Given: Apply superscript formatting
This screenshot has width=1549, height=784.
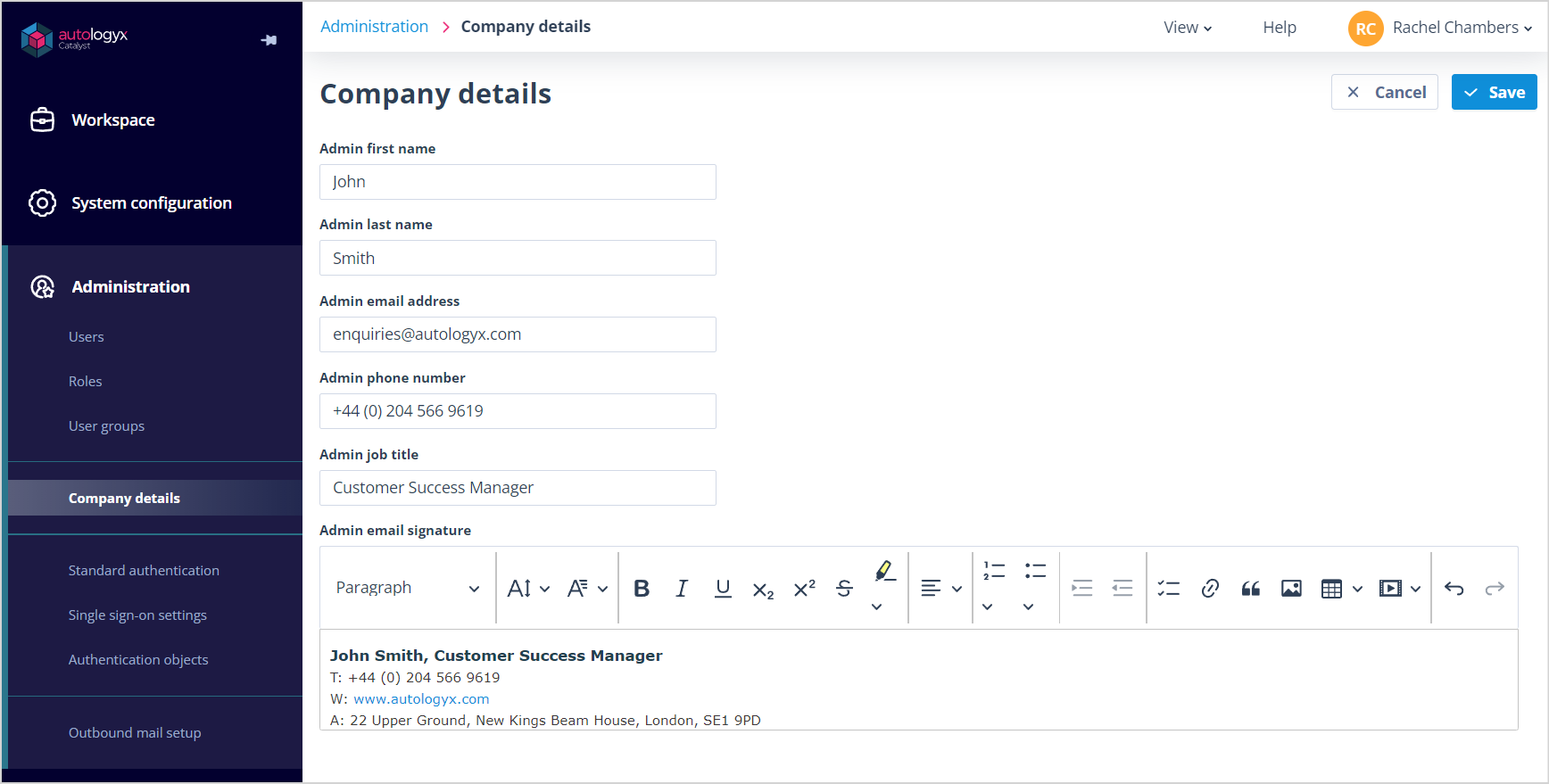Looking at the screenshot, I should (x=804, y=588).
